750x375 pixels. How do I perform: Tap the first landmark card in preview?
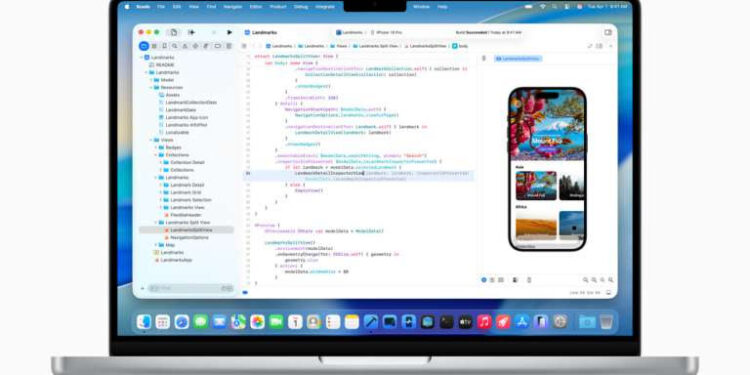click(536, 186)
